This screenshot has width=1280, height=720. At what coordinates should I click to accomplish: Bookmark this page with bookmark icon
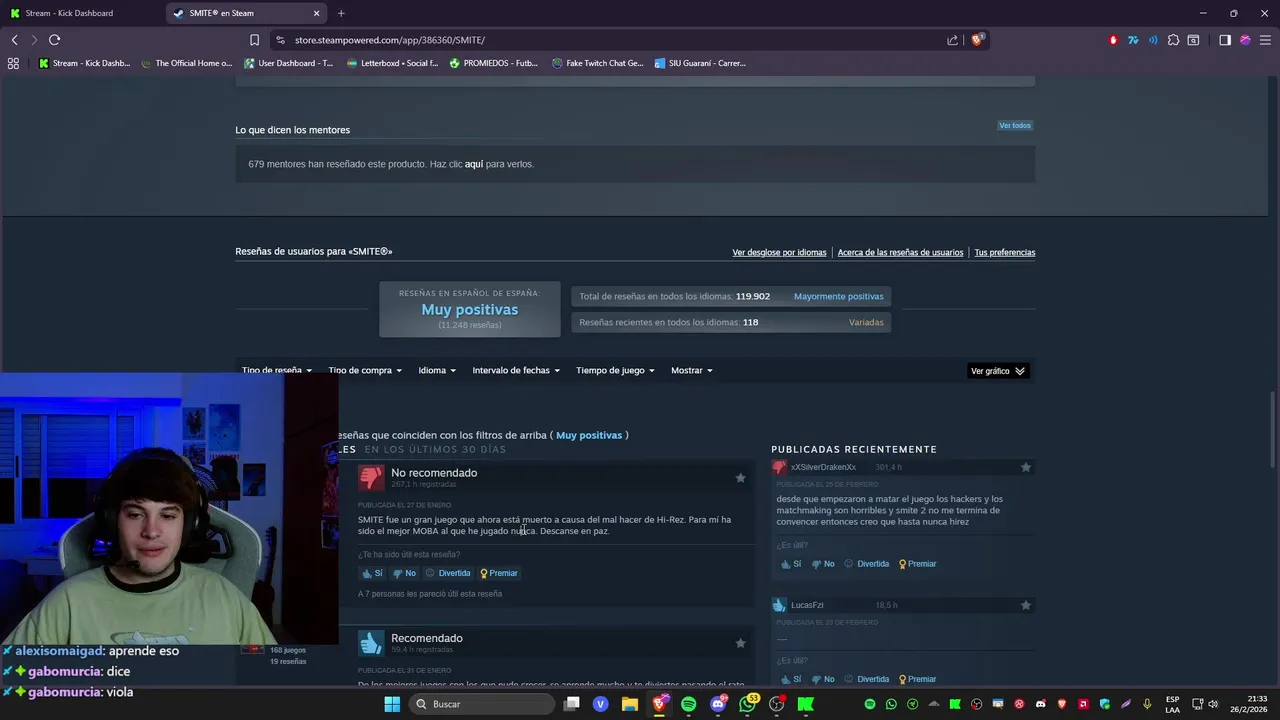pyautogui.click(x=254, y=40)
